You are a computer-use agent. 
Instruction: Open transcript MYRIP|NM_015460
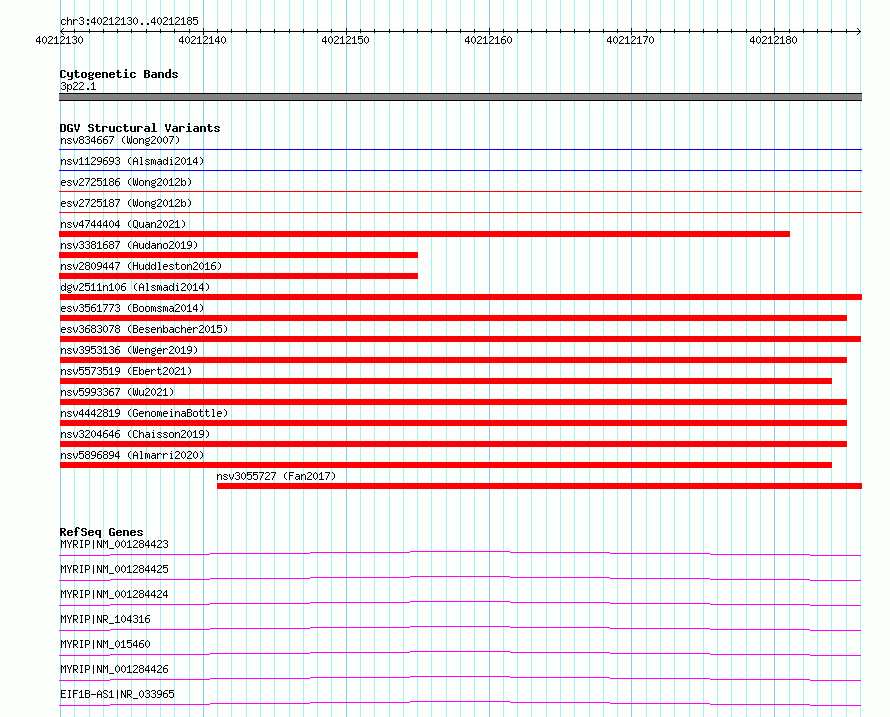click(105, 644)
